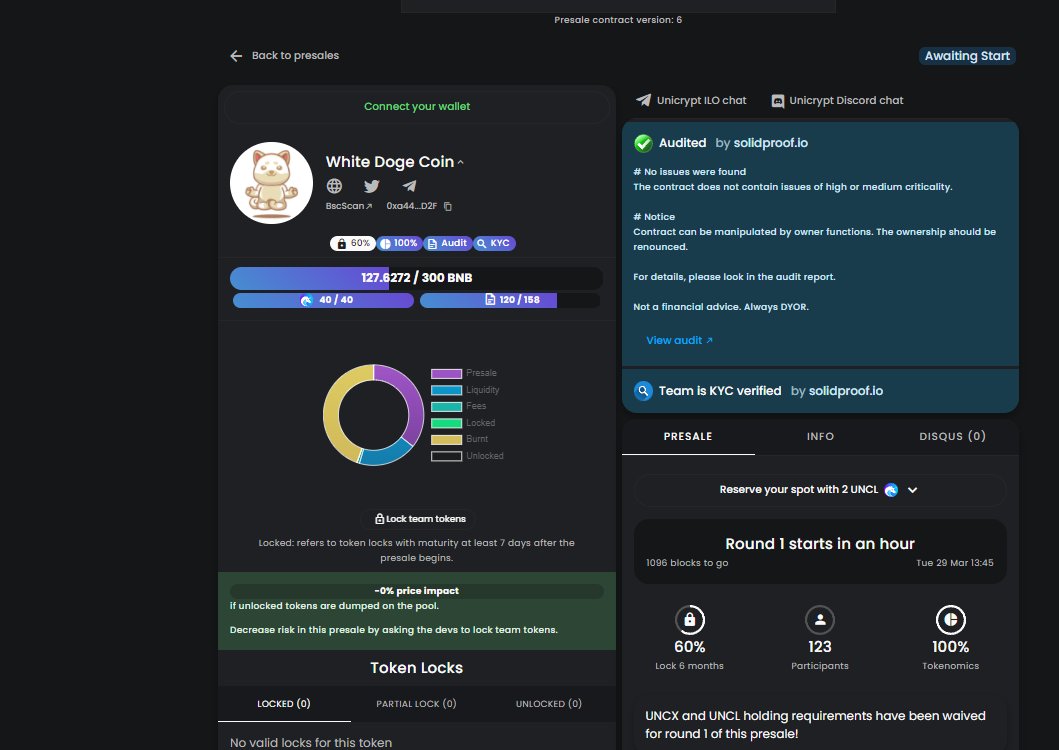Select the LOCKED (0) tab
1059x750 pixels.
(284, 704)
